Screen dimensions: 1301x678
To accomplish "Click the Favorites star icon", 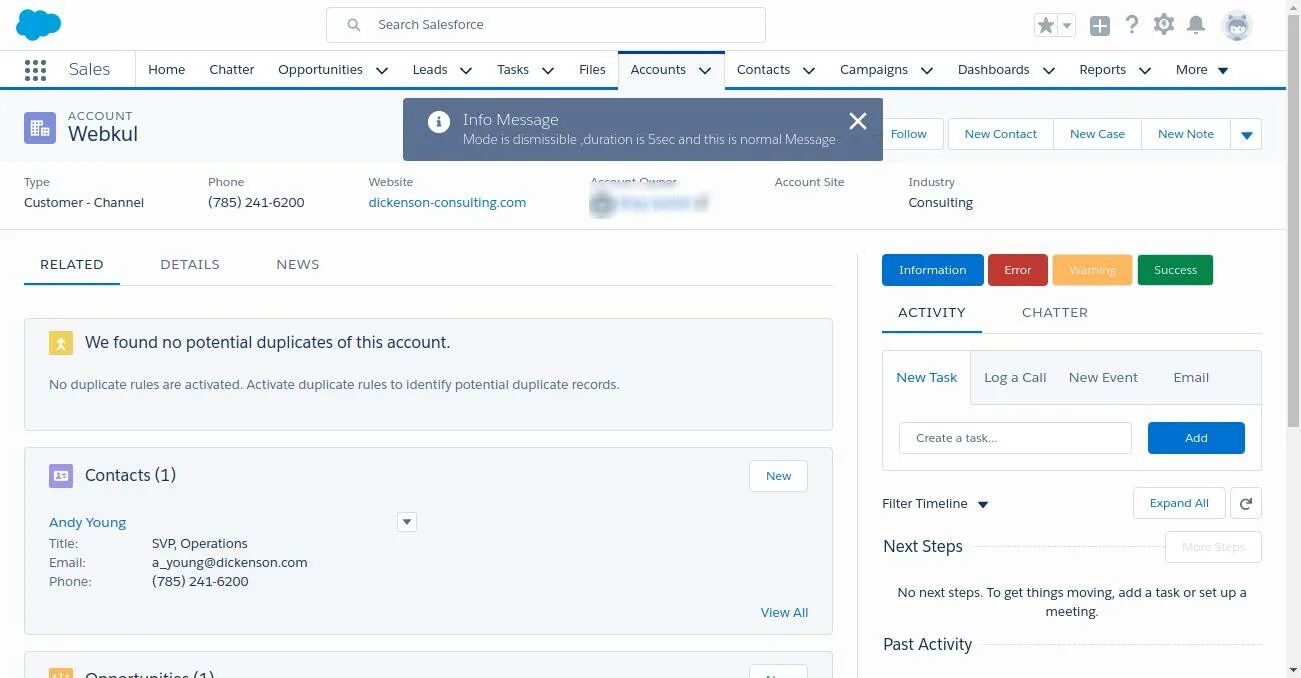I will pos(1046,26).
